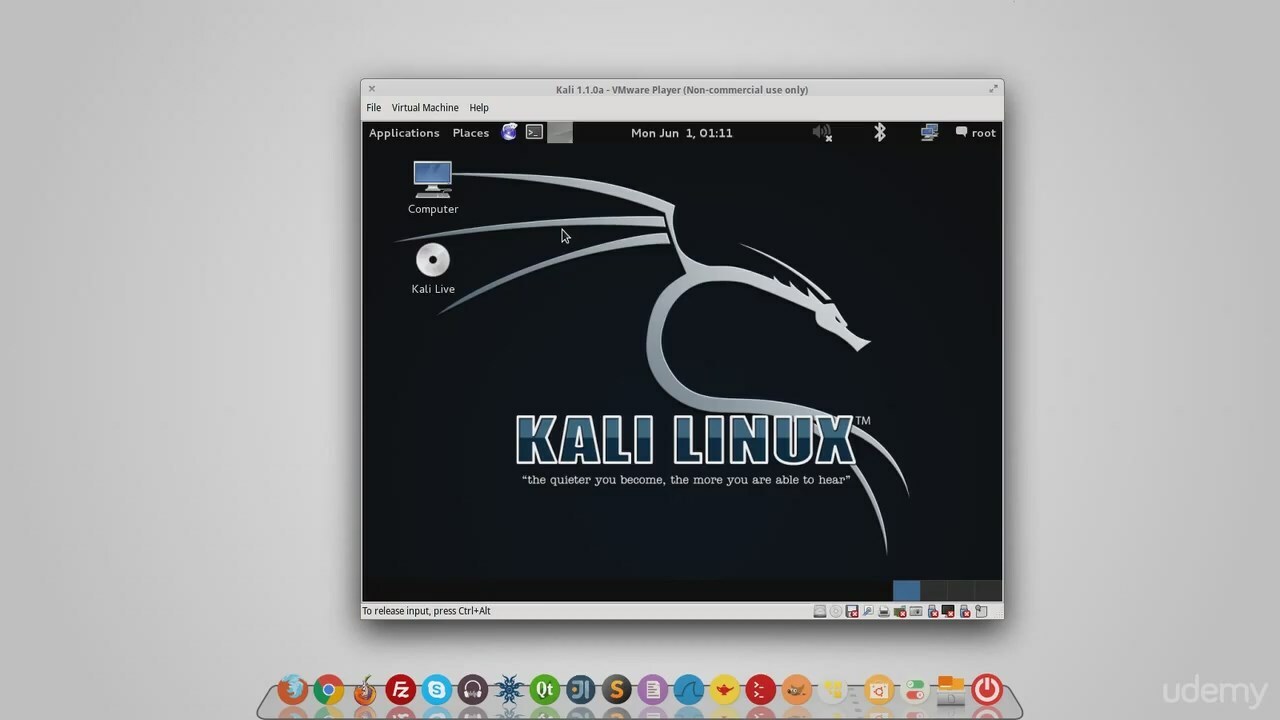Open Sublime Text from the dock
Viewport: 1280px width, 720px height.
pos(617,689)
